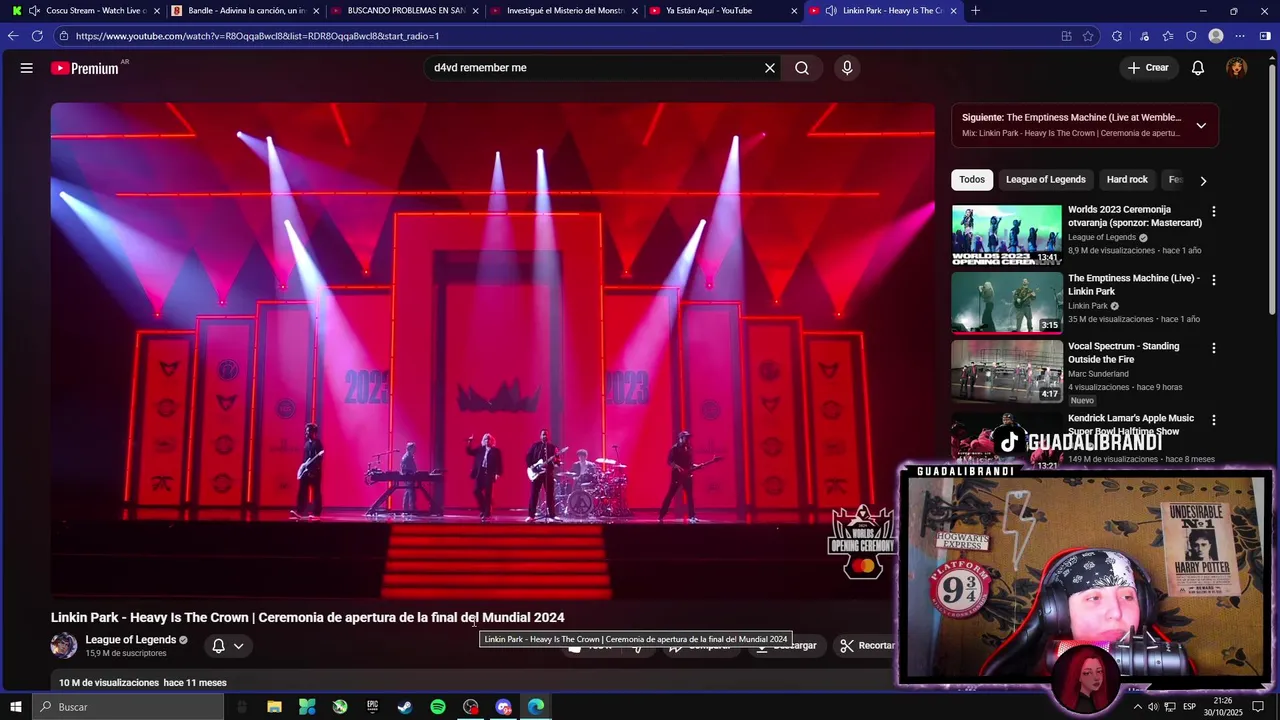The height and width of the screenshot is (720, 1280).
Task: Open media control music icon in toolbar
Action: [1144, 36]
